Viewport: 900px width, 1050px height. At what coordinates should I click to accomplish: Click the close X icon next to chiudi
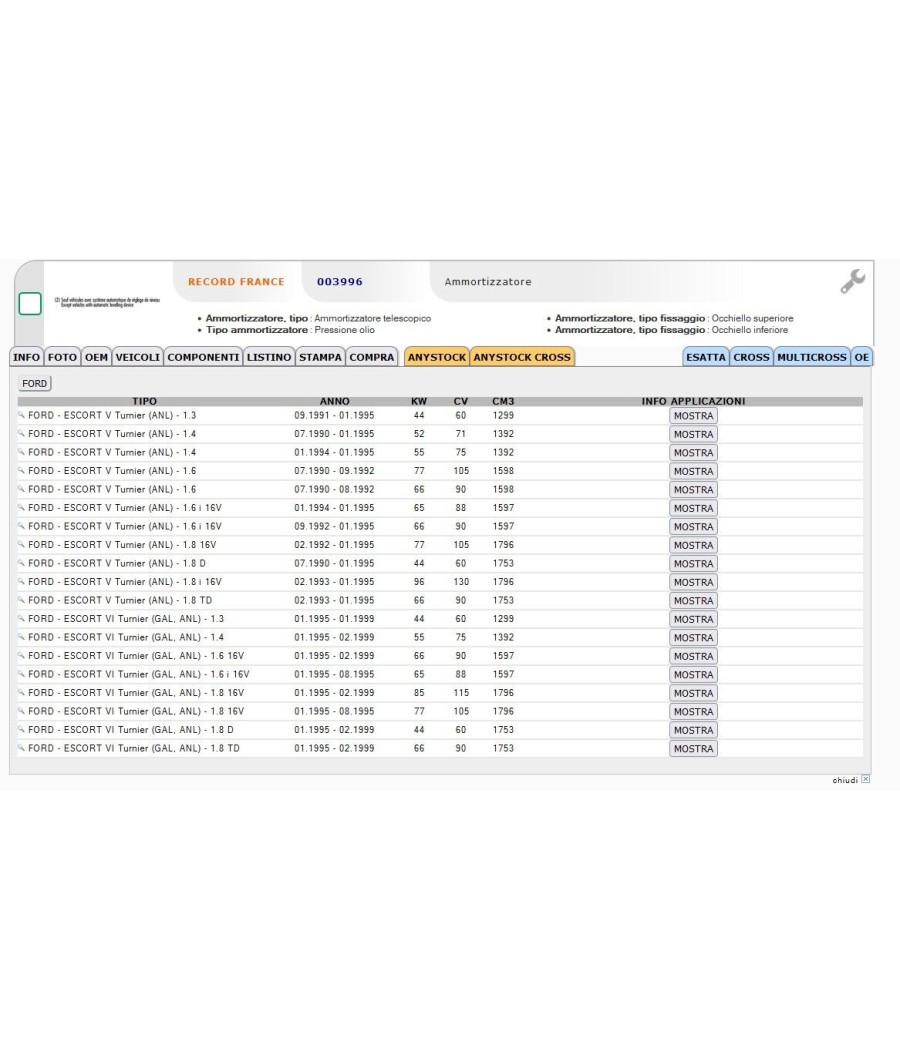tap(865, 779)
